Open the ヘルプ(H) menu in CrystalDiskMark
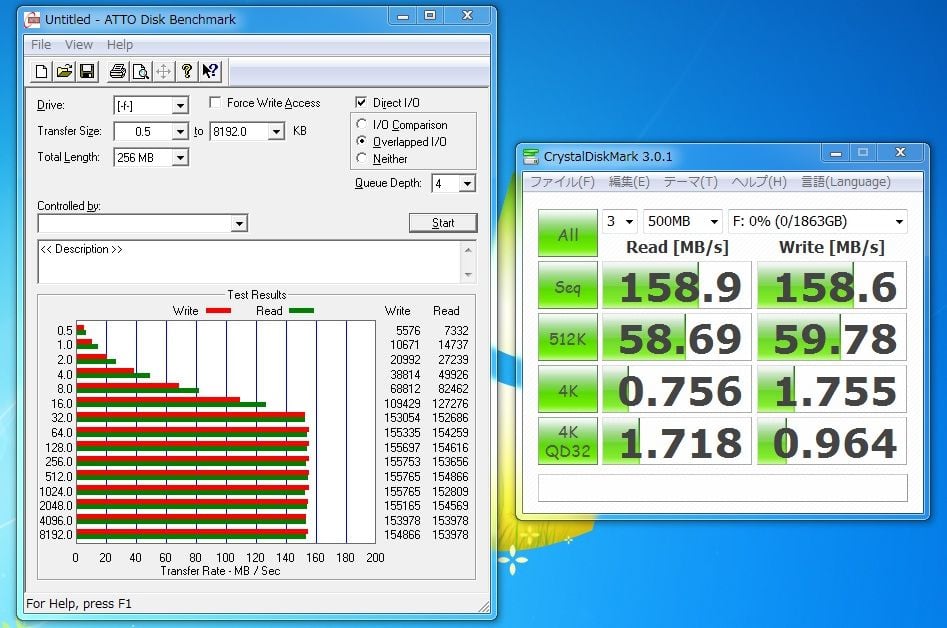This screenshot has width=947, height=628. tap(759, 182)
